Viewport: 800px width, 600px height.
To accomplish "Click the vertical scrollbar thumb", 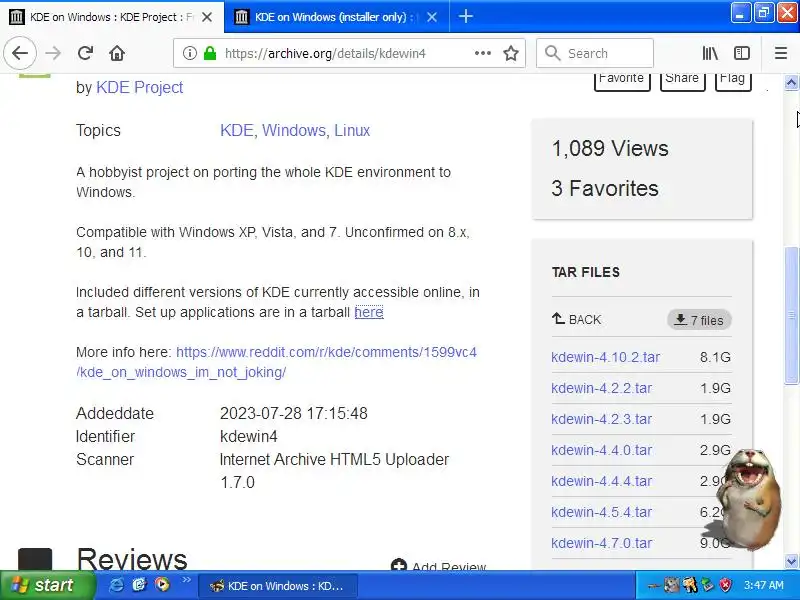I will pyautogui.click(x=791, y=315).
